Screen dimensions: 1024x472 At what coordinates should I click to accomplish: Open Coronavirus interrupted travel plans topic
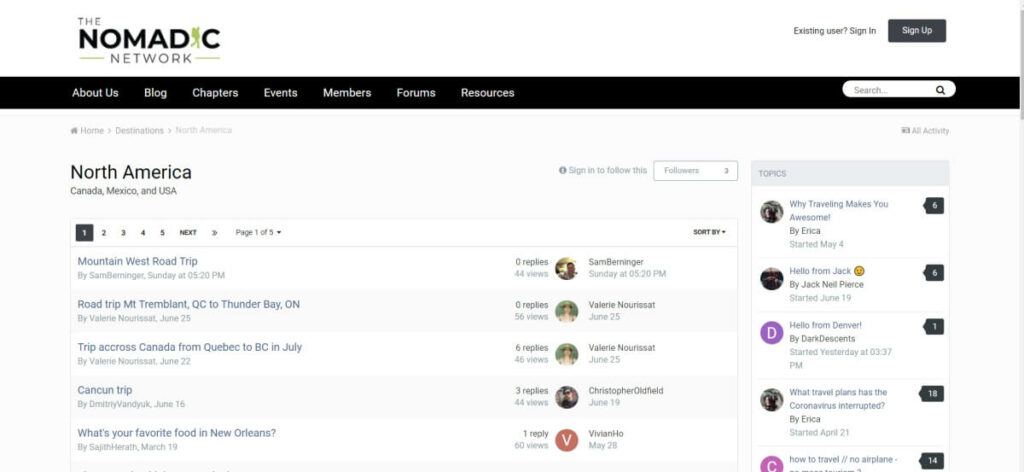pos(838,399)
